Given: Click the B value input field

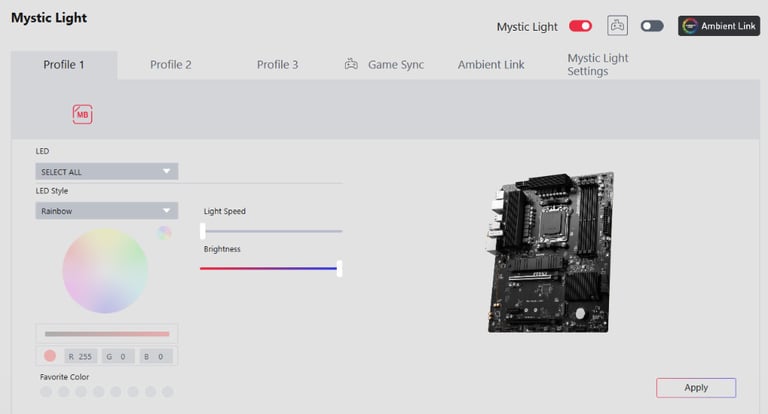Looking at the screenshot, I should coord(156,356).
